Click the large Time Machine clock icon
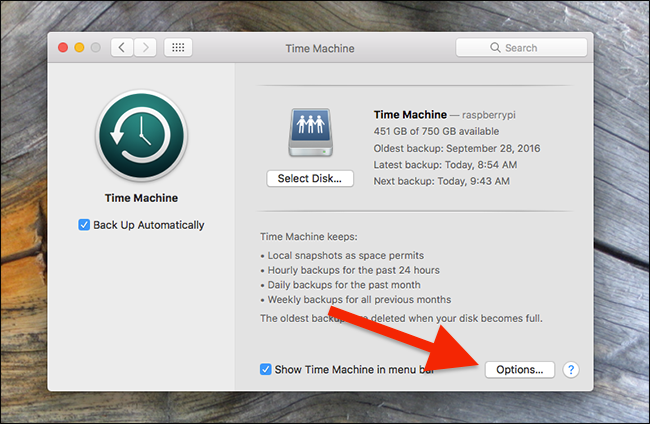The image size is (650, 424). click(141, 136)
